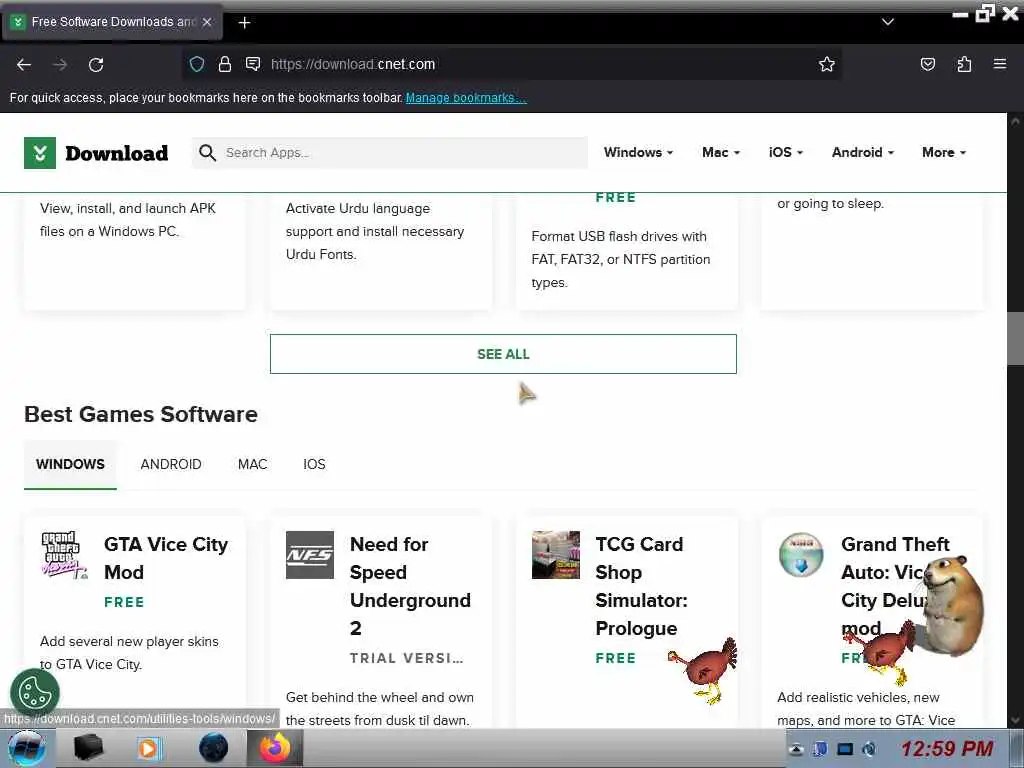Open Firefox extensions puzzle icon
1024x768 pixels.
point(964,64)
